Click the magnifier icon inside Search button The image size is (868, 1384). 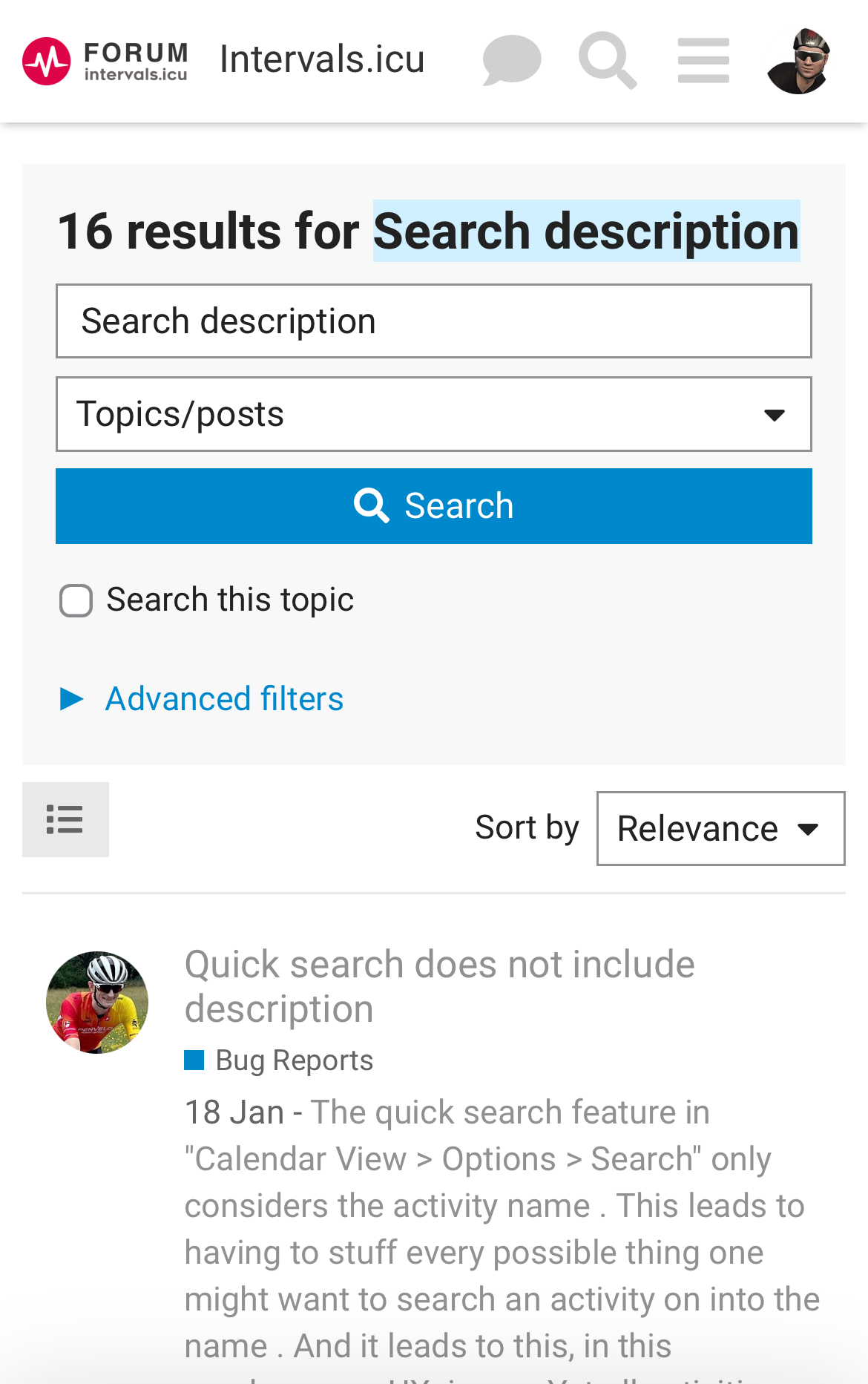(x=372, y=506)
